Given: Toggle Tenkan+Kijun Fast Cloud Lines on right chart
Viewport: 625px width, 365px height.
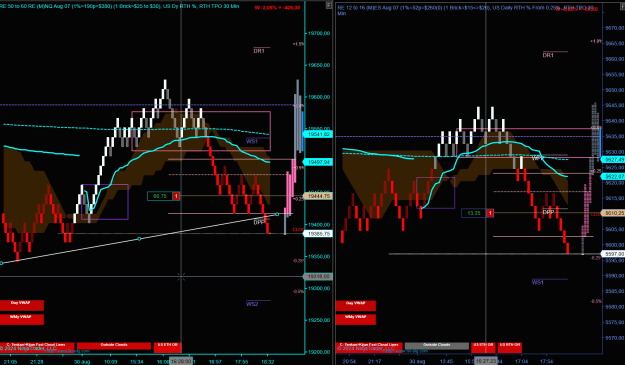Looking at the screenshot, I should coord(369,347).
